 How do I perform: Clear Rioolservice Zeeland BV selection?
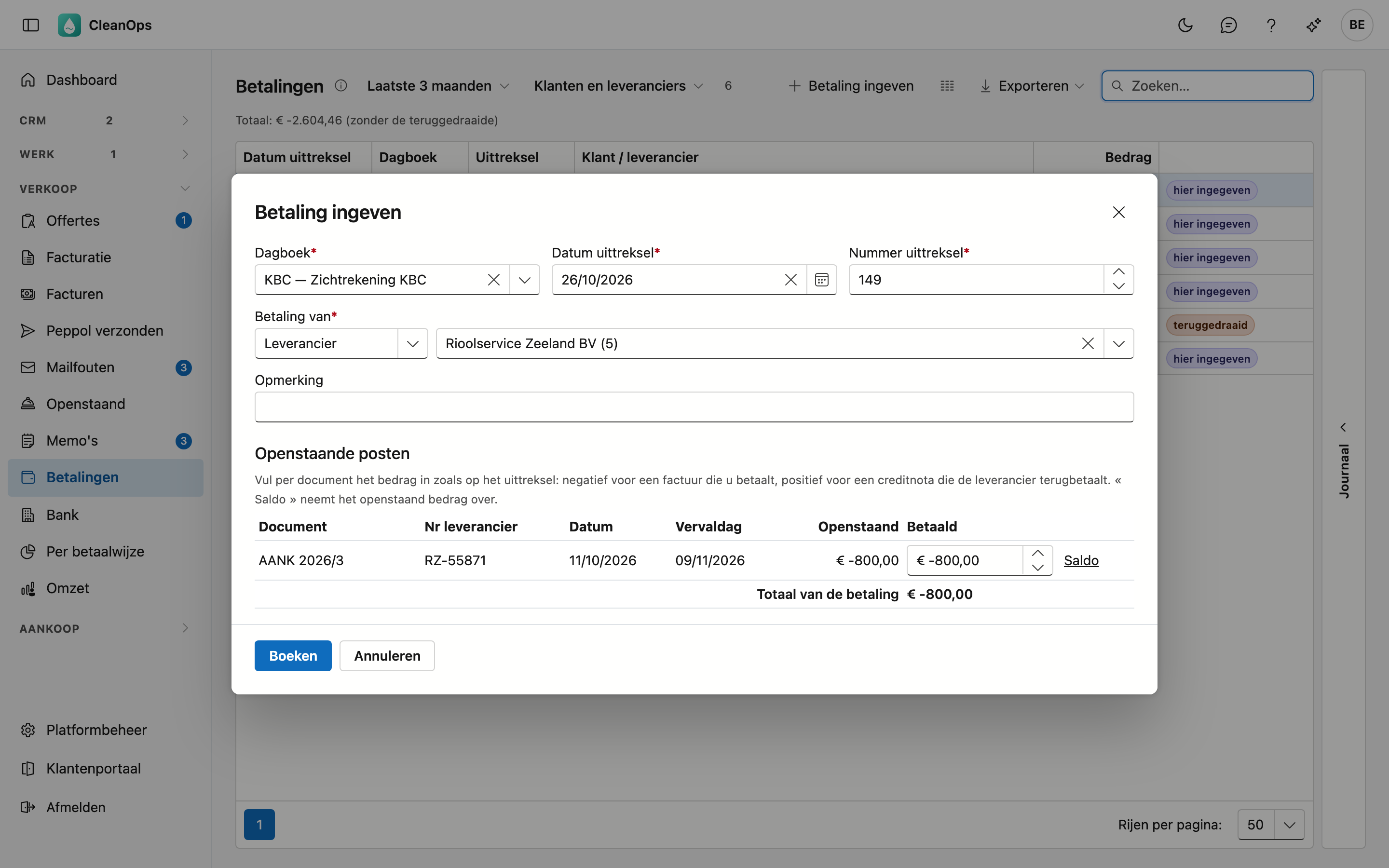pyautogui.click(x=1088, y=343)
